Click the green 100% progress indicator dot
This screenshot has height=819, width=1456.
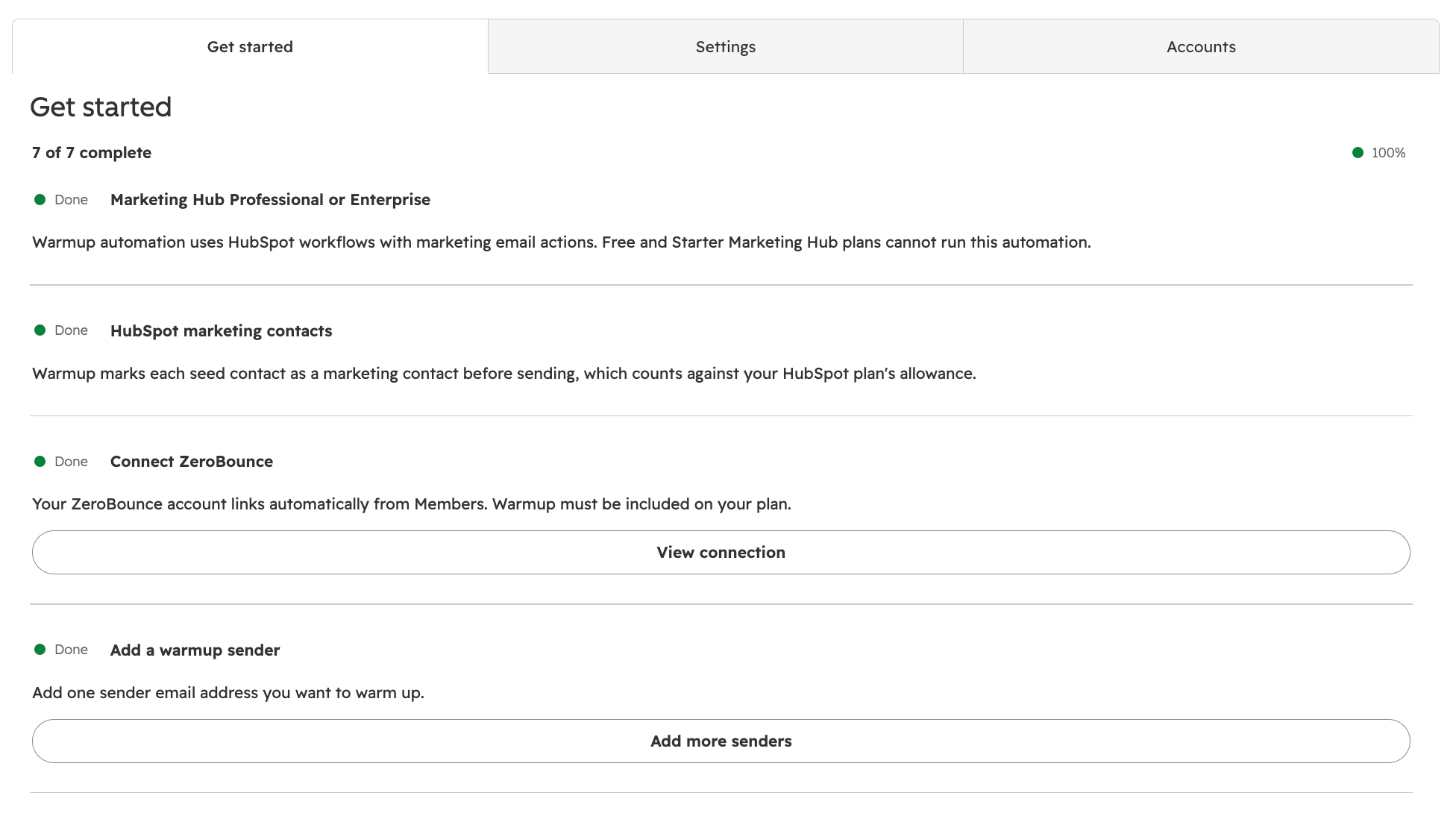tap(1358, 153)
